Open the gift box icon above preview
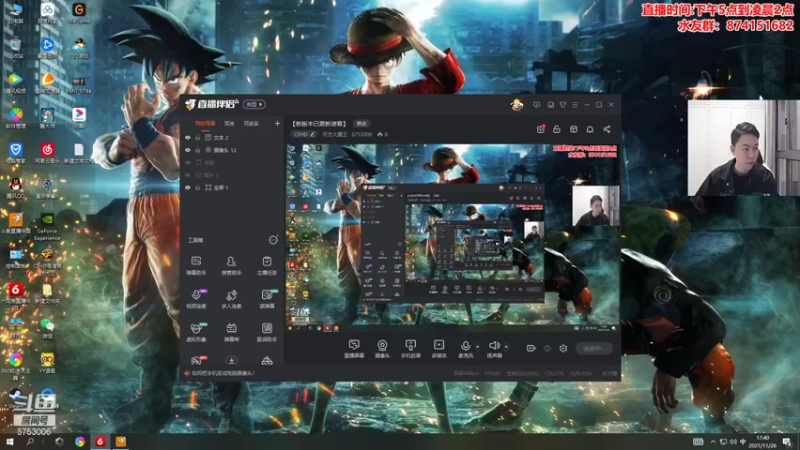 coord(540,129)
